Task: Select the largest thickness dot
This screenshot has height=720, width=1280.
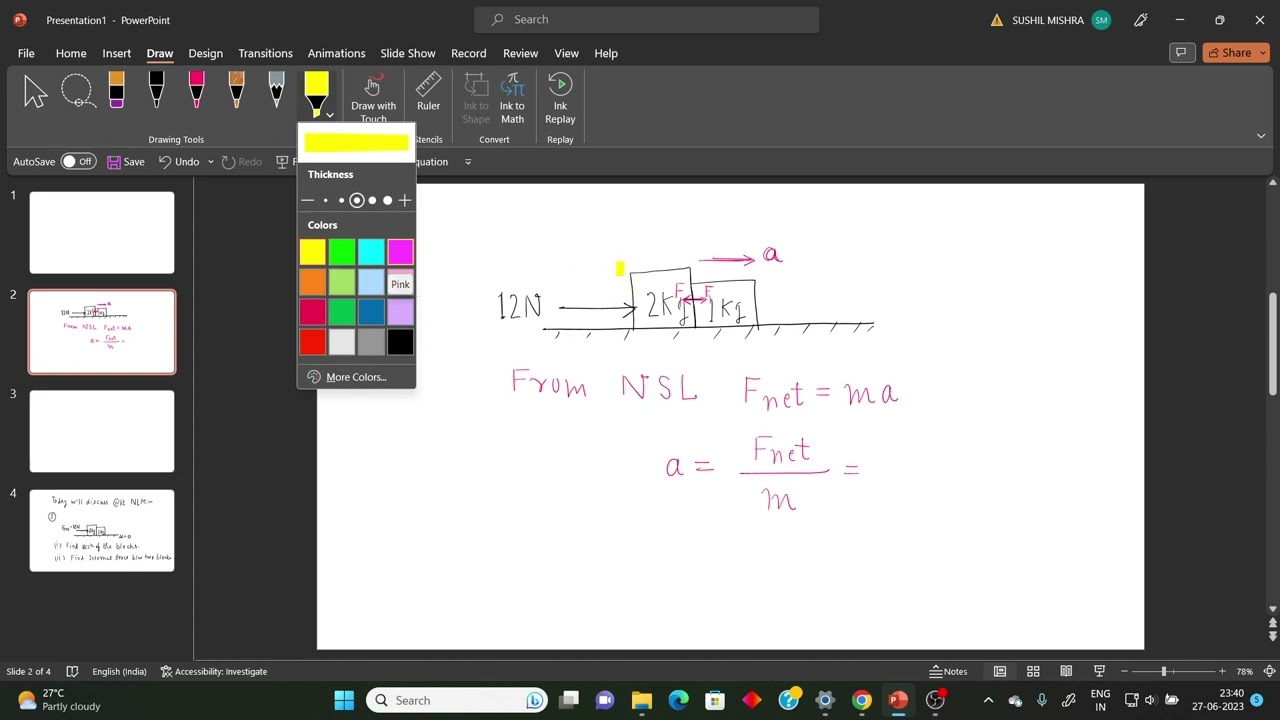Action: tap(388, 201)
